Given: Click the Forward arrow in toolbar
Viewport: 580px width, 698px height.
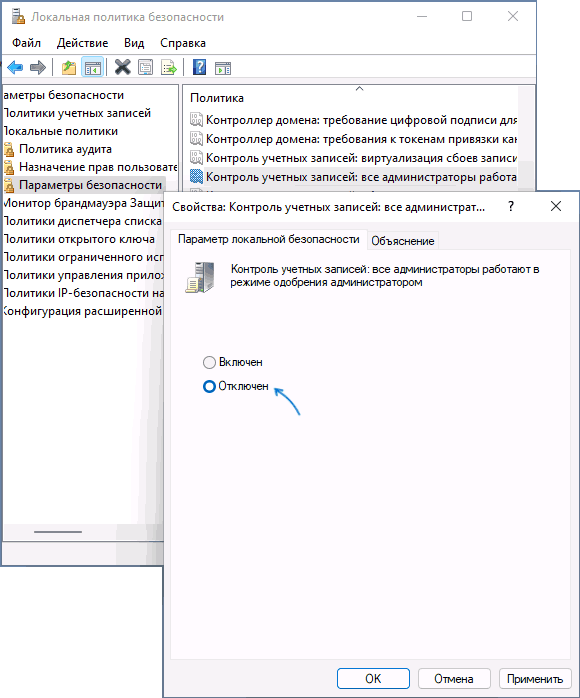Looking at the screenshot, I should [x=38, y=68].
